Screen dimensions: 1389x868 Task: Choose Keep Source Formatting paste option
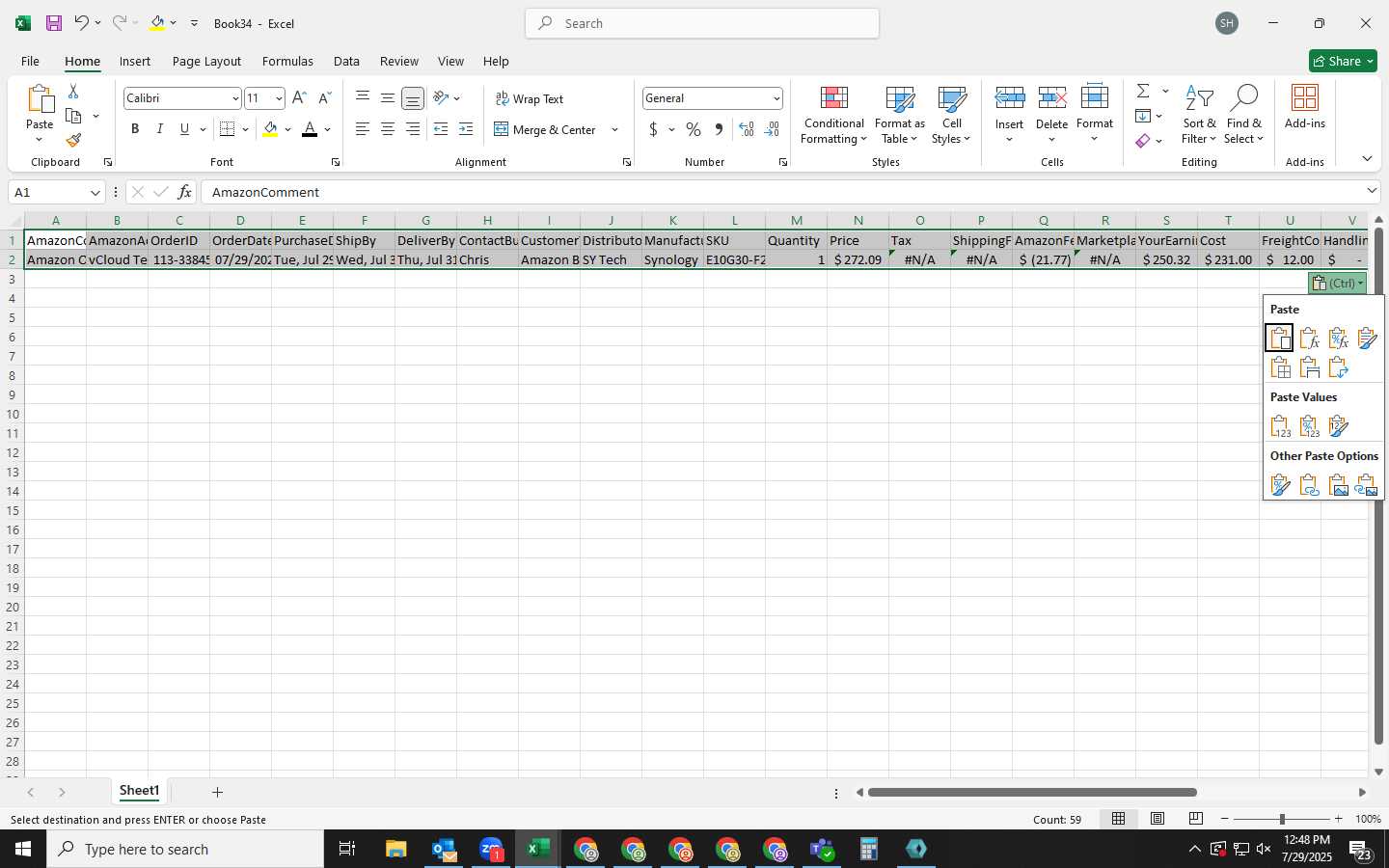point(1367,338)
